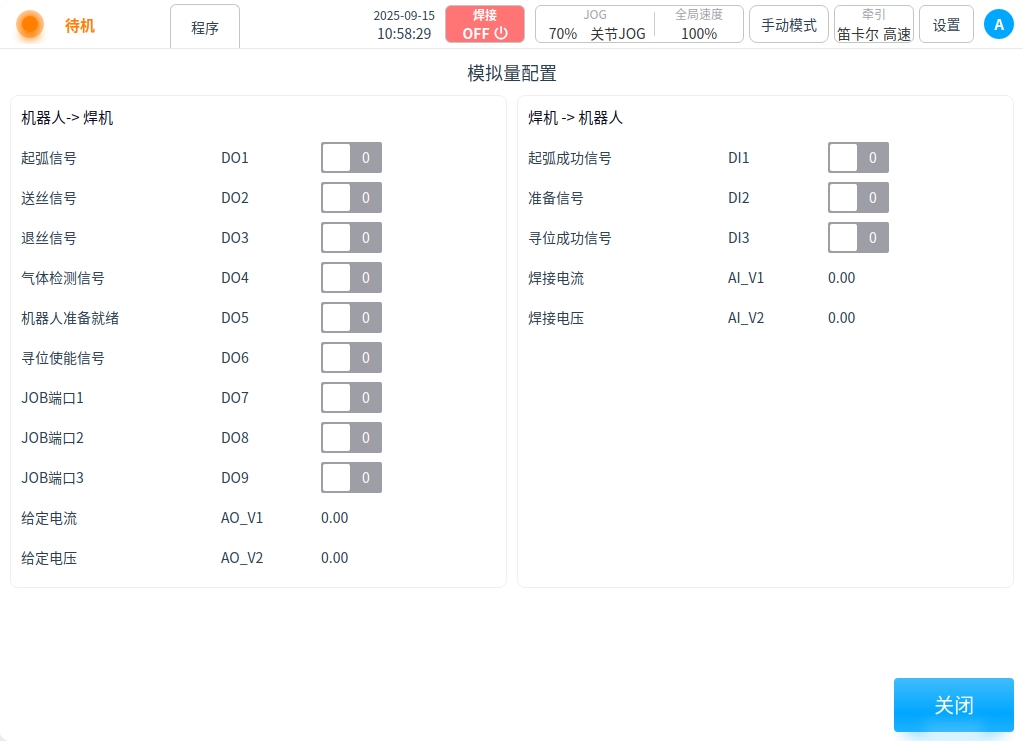Turn on the 气体检测信号 DO4 switch
The width and height of the screenshot is (1023, 741).
351,278
